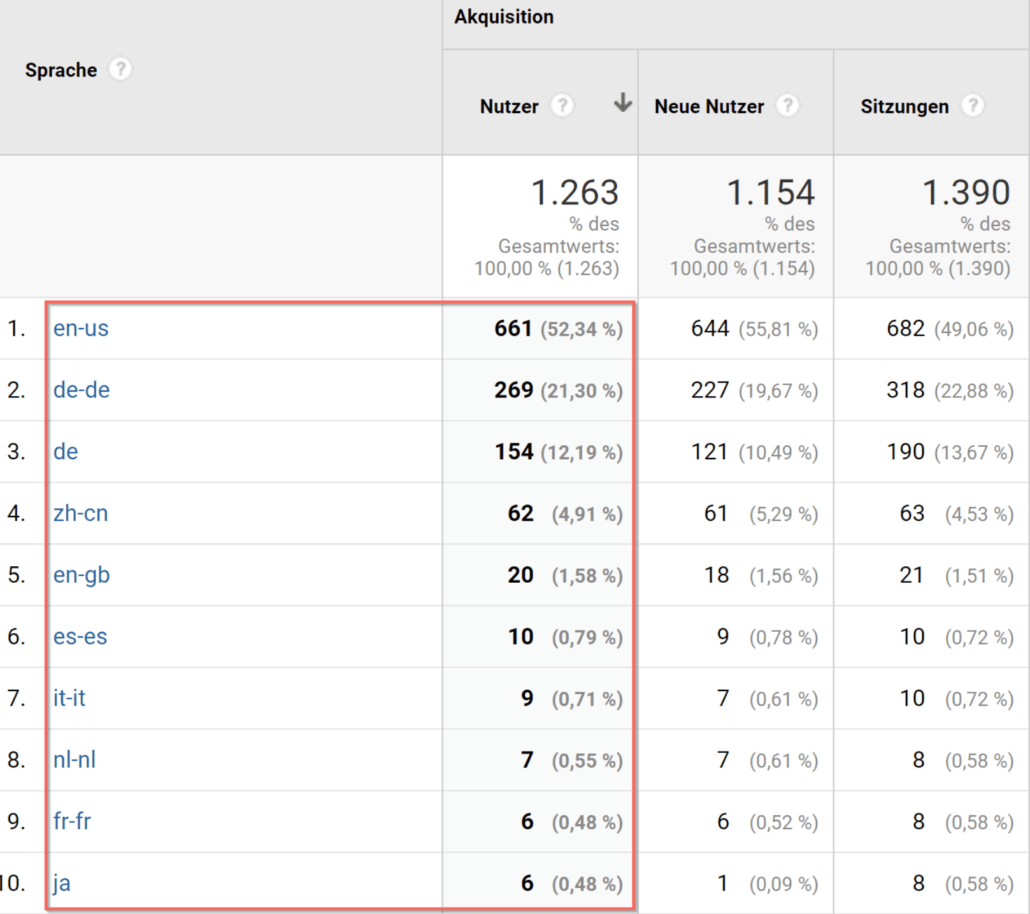Image resolution: width=1030 pixels, height=914 pixels.
Task: Click the 682 sessions value for en-us
Action: [x=905, y=329]
